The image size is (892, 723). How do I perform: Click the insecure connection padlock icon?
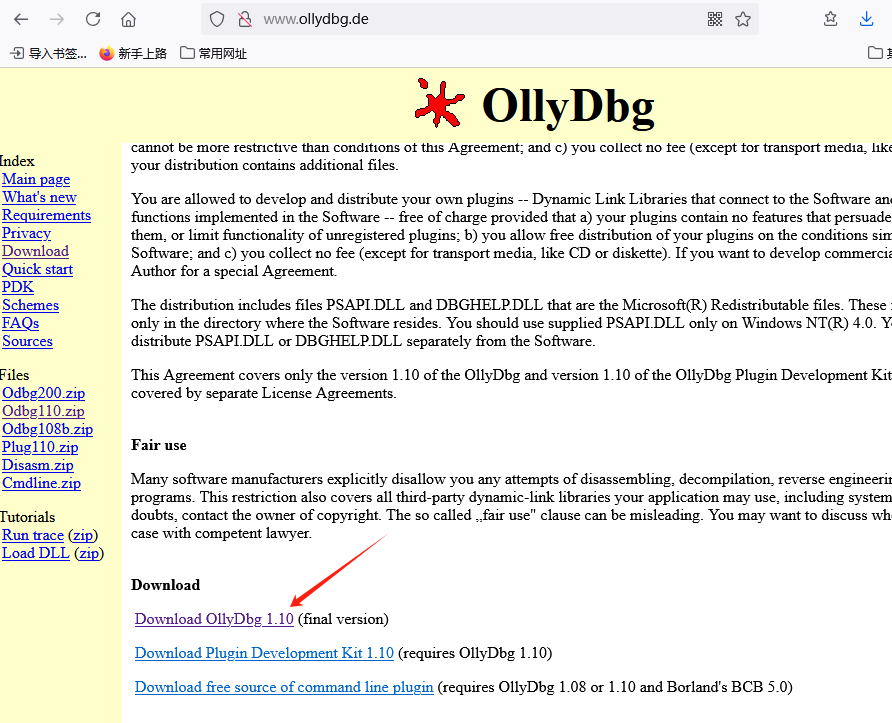point(245,19)
